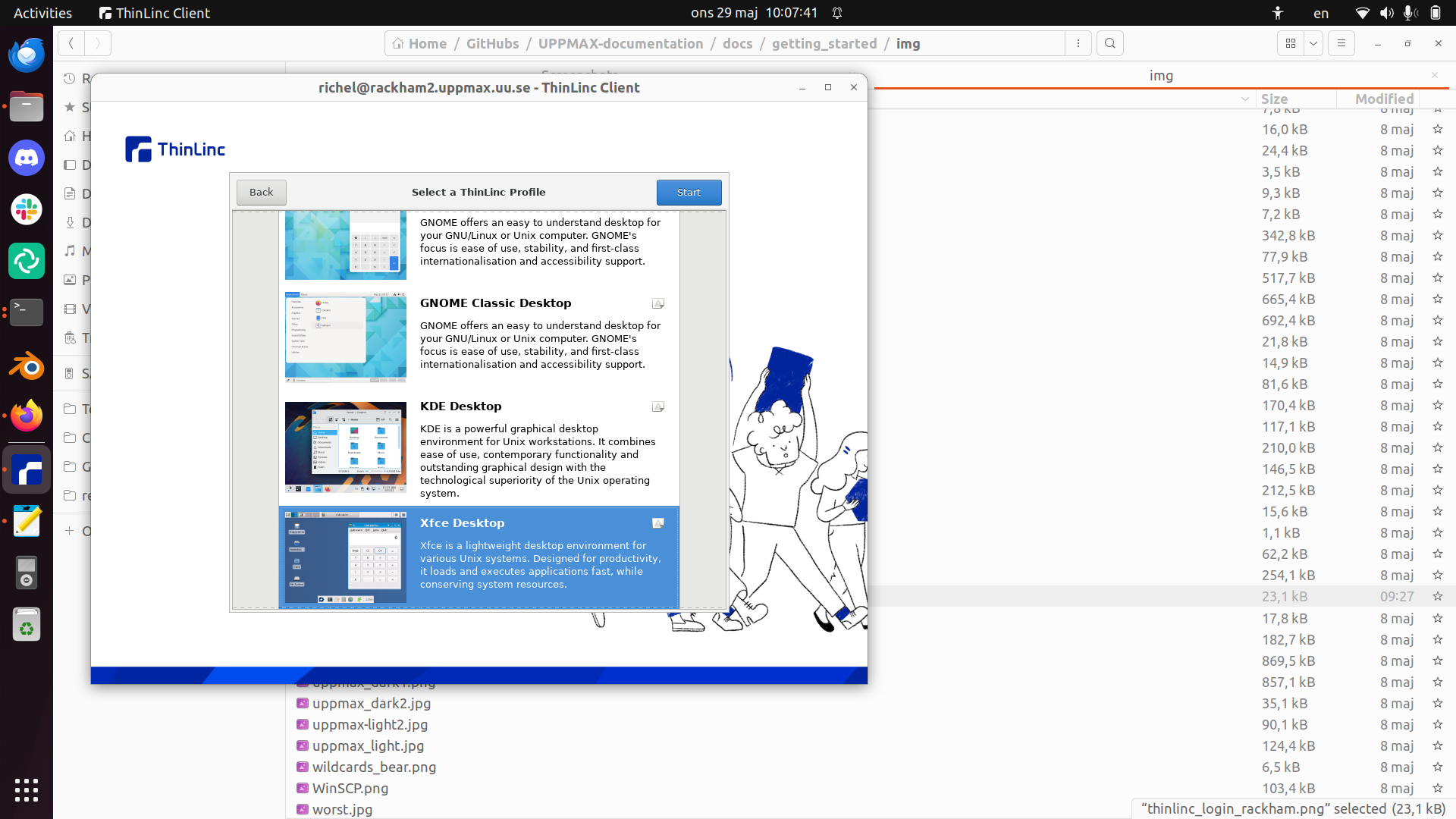
Task: Open the Trash from the dock
Action: click(x=27, y=626)
